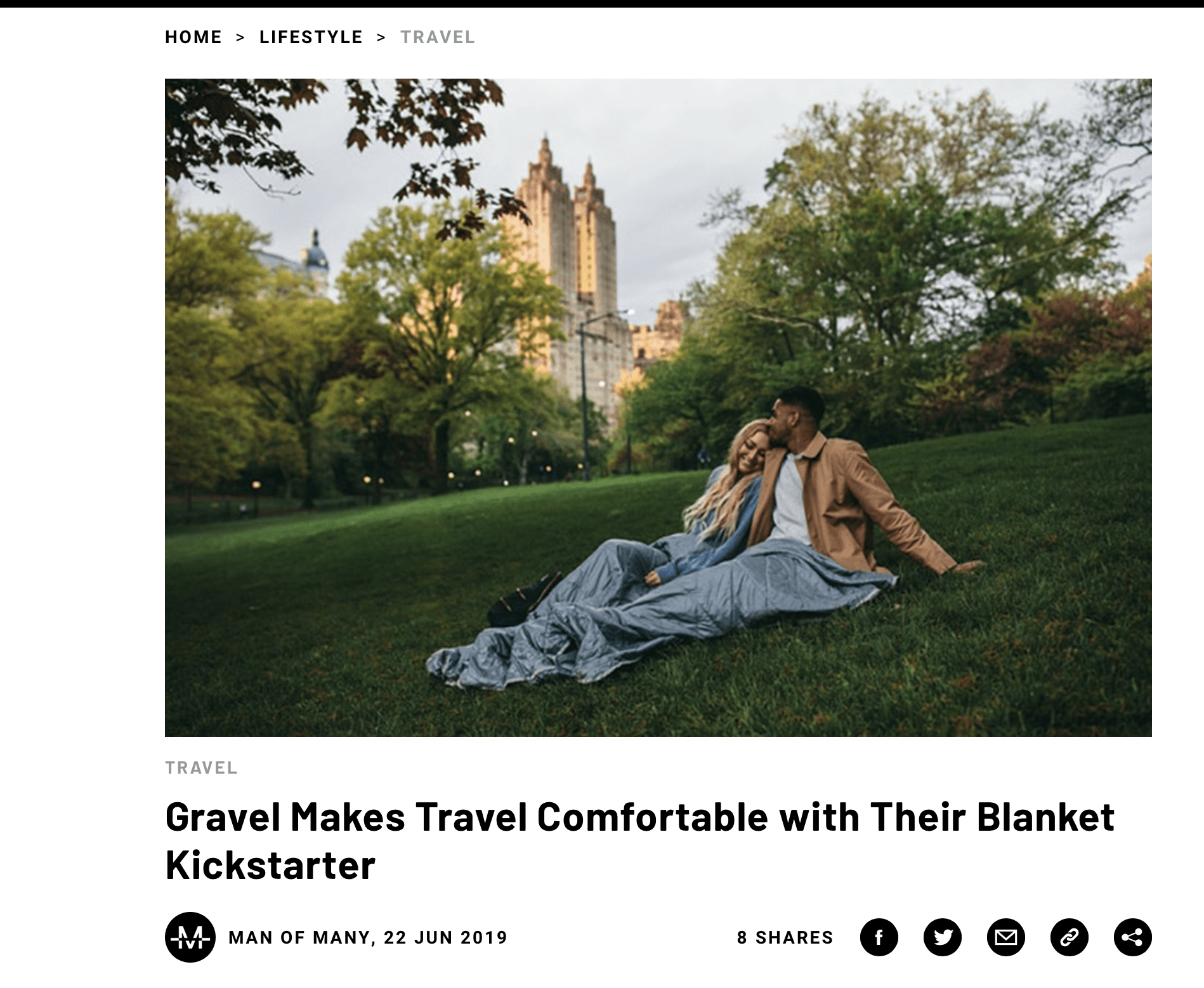Click the arrow separator after LIFESTYLE

pos(381,37)
